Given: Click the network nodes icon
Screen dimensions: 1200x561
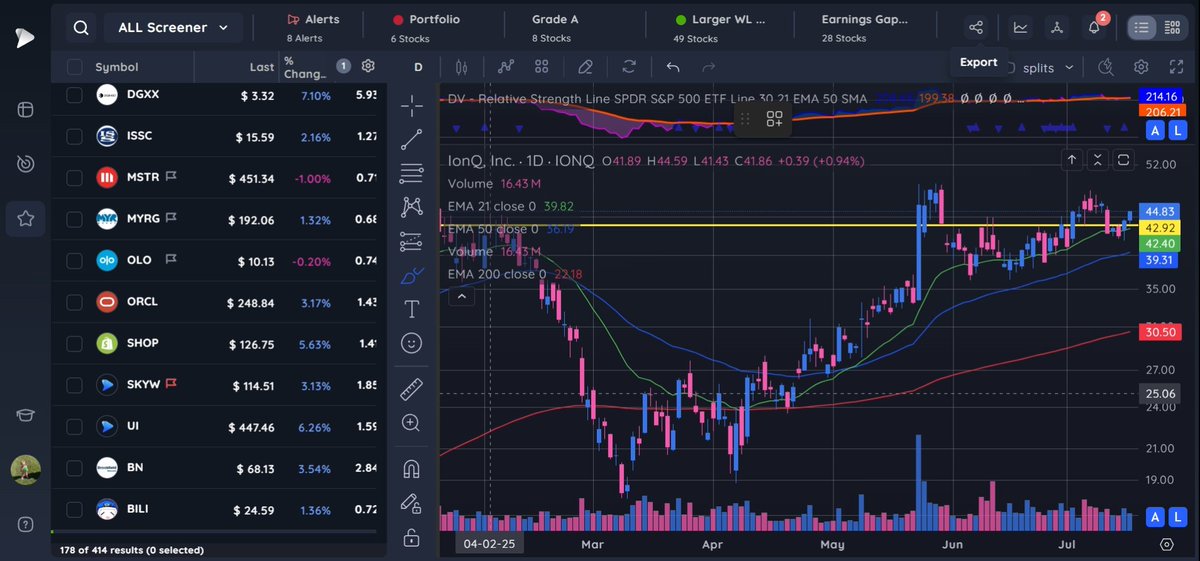Looking at the screenshot, I should click(1057, 27).
